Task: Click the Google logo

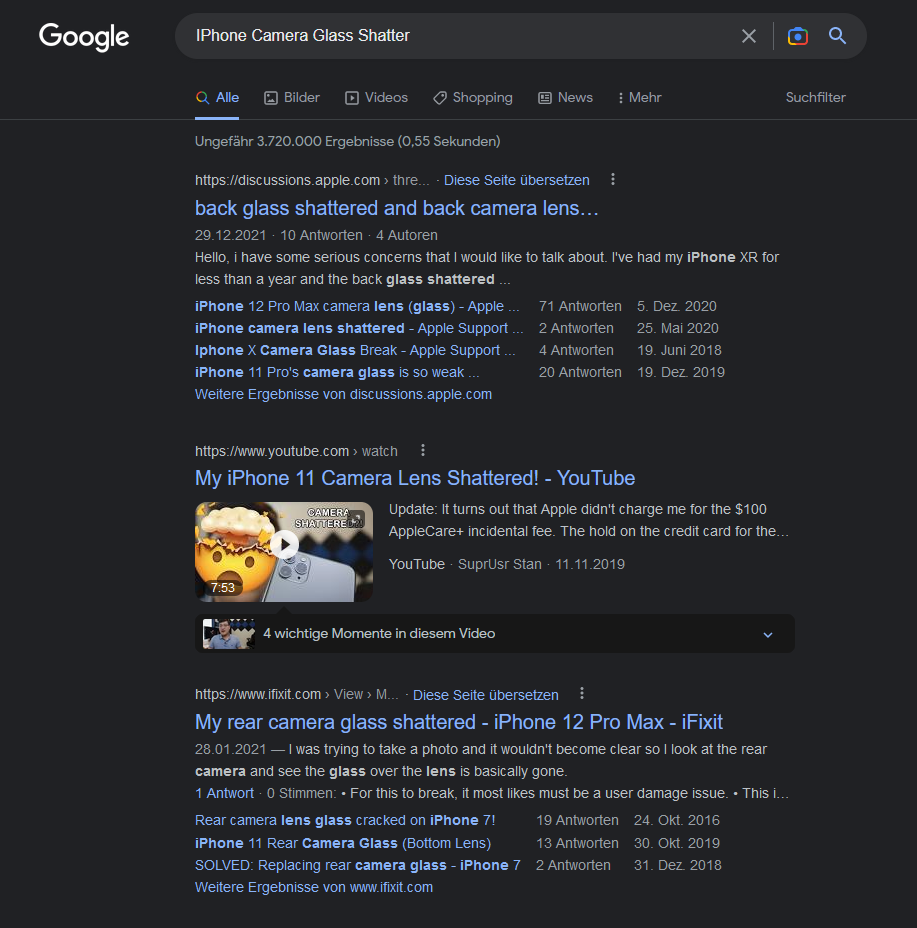Action: (x=84, y=37)
